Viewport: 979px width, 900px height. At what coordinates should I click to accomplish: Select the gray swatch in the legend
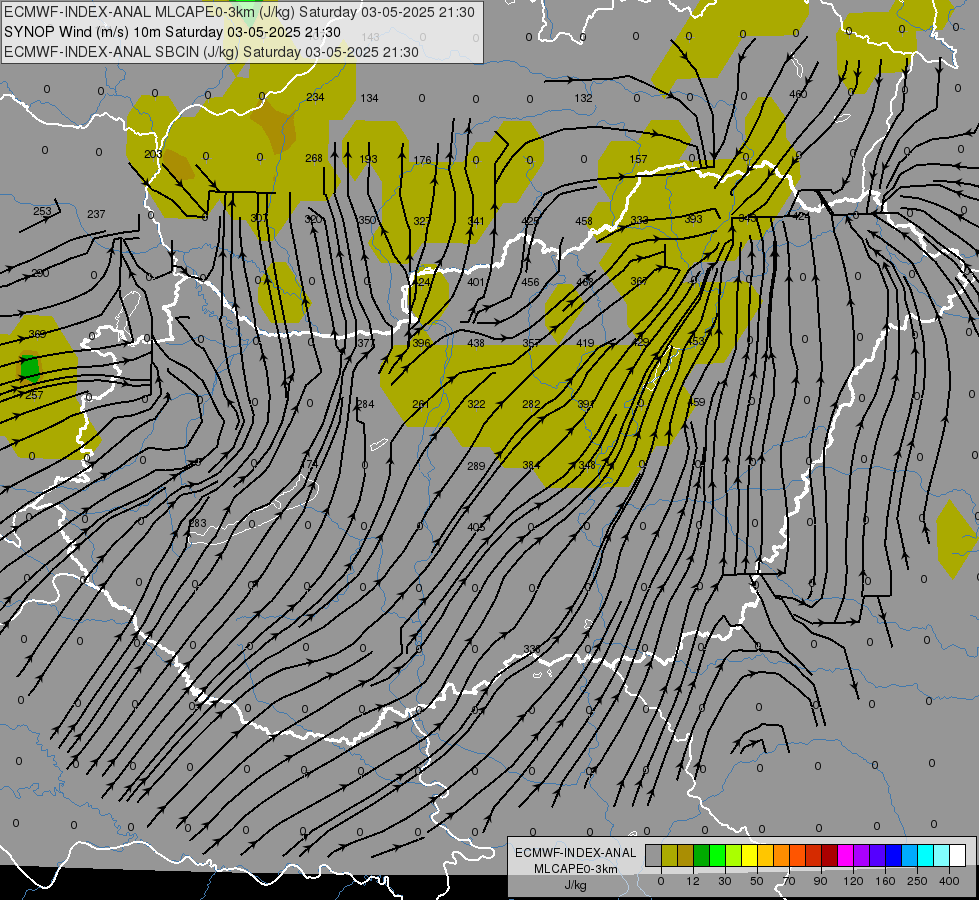click(x=653, y=855)
